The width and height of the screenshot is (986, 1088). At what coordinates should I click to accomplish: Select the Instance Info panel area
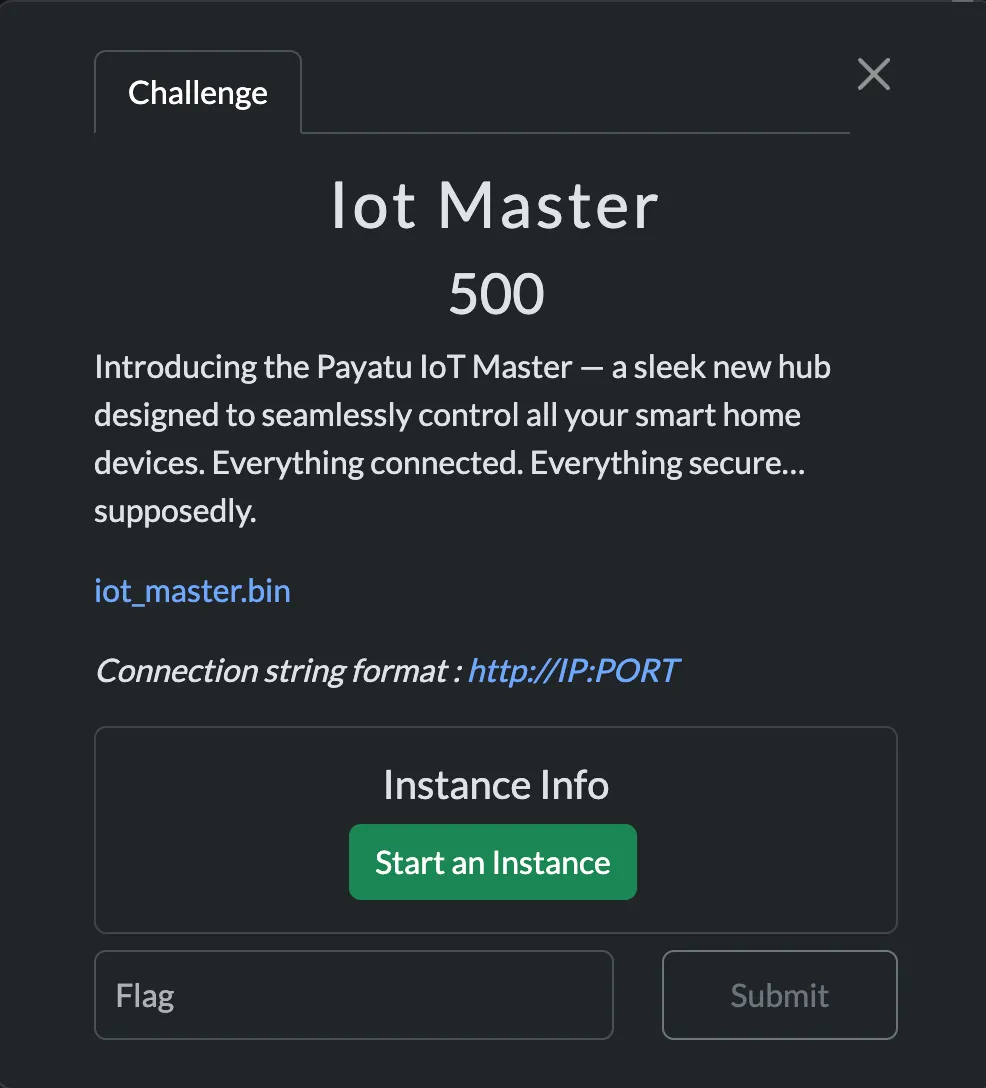click(495, 785)
